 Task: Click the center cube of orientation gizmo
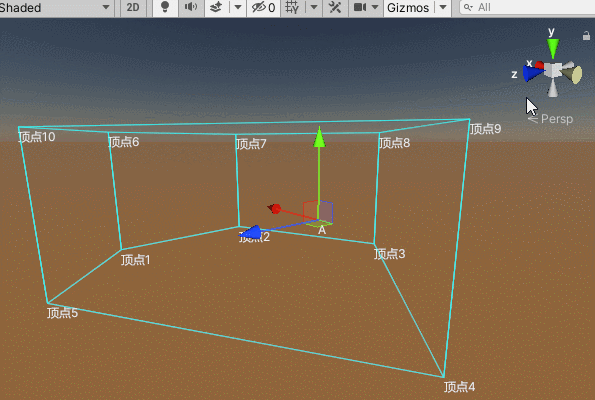pos(553,71)
